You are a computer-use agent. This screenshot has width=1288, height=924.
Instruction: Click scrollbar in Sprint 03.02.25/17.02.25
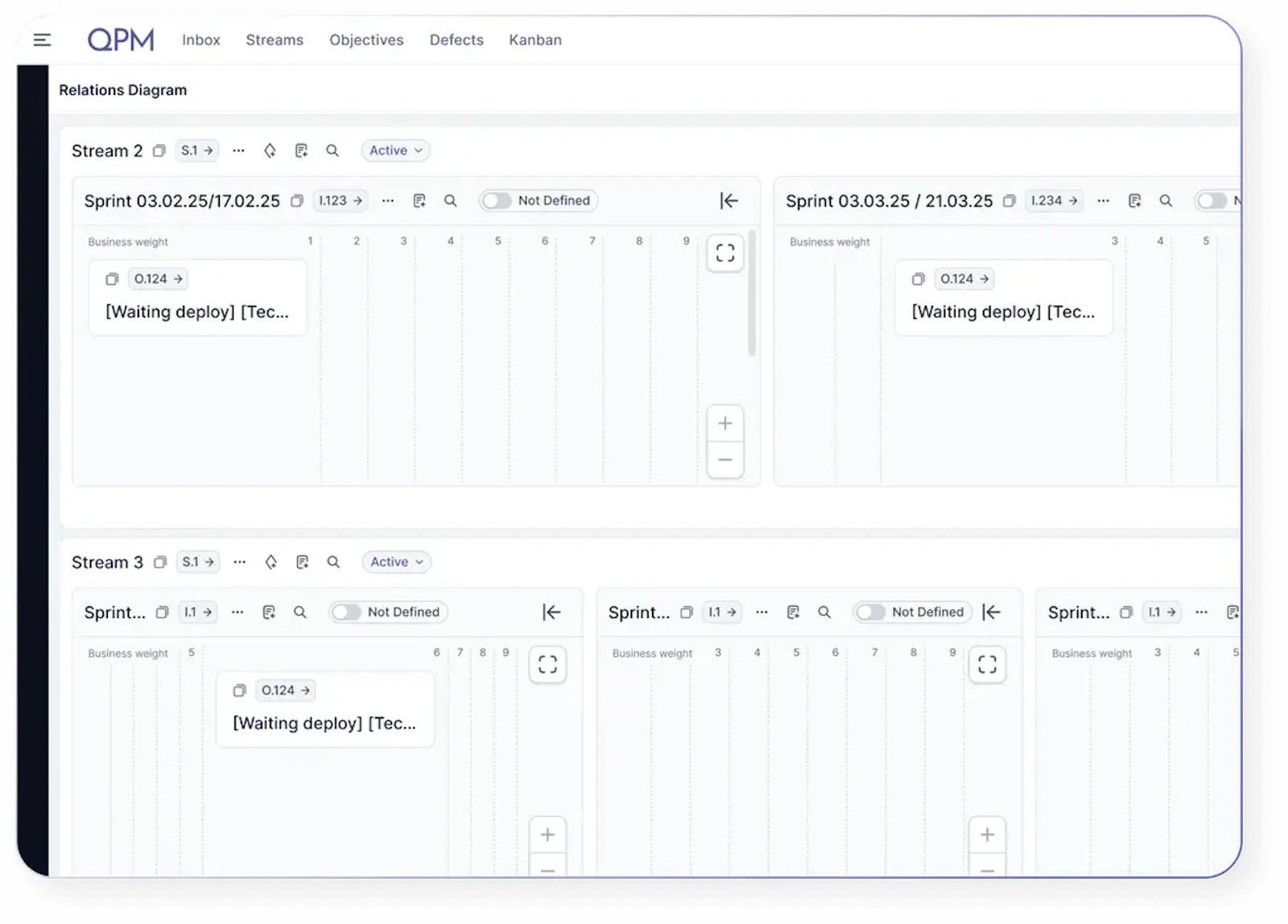coord(752,294)
